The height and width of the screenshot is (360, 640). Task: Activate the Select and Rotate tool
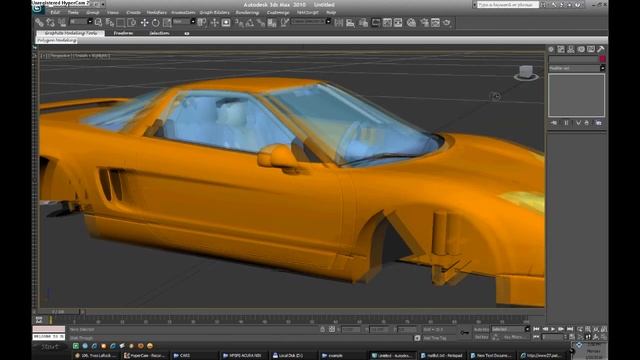coord(156,22)
